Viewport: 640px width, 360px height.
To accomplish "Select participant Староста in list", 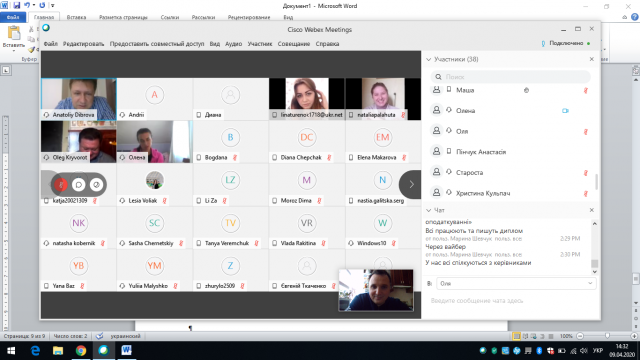I will 510,173.
